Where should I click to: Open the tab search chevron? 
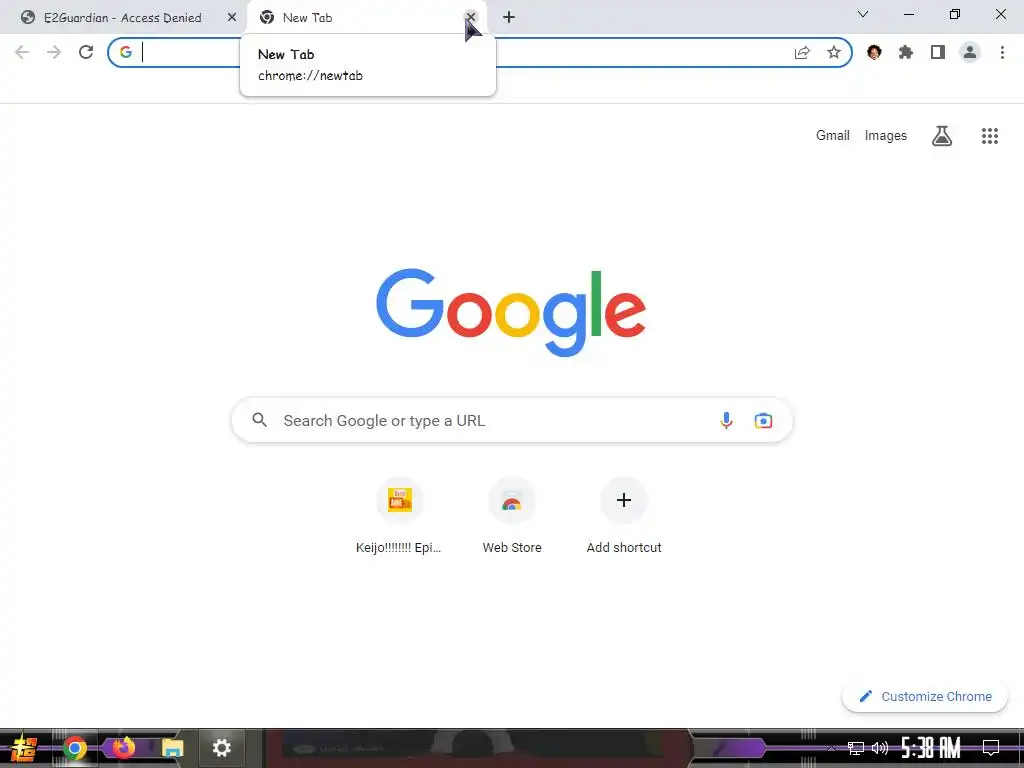tap(863, 14)
